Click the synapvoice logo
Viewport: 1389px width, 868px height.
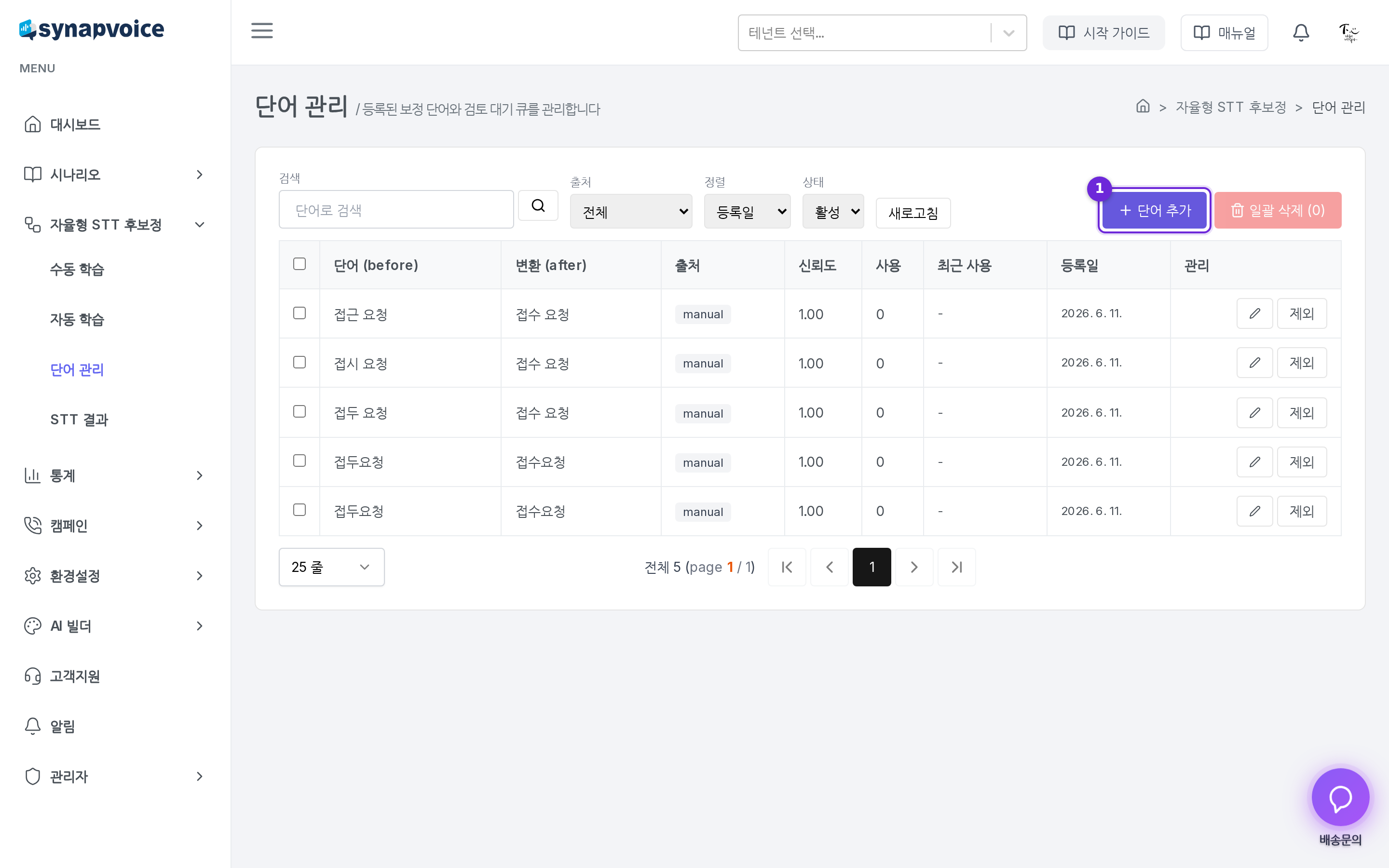[x=92, y=29]
